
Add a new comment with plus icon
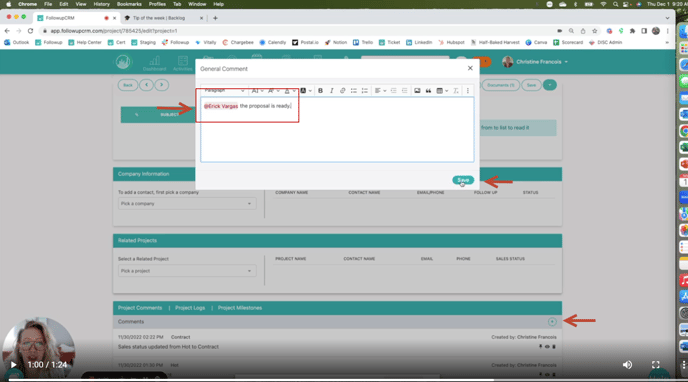click(552, 322)
